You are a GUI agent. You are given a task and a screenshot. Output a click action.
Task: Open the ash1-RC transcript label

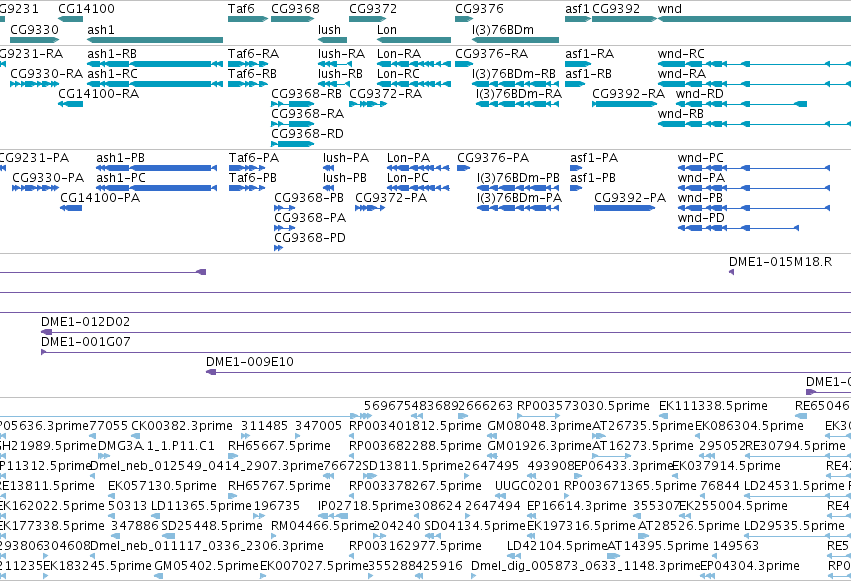(x=112, y=74)
